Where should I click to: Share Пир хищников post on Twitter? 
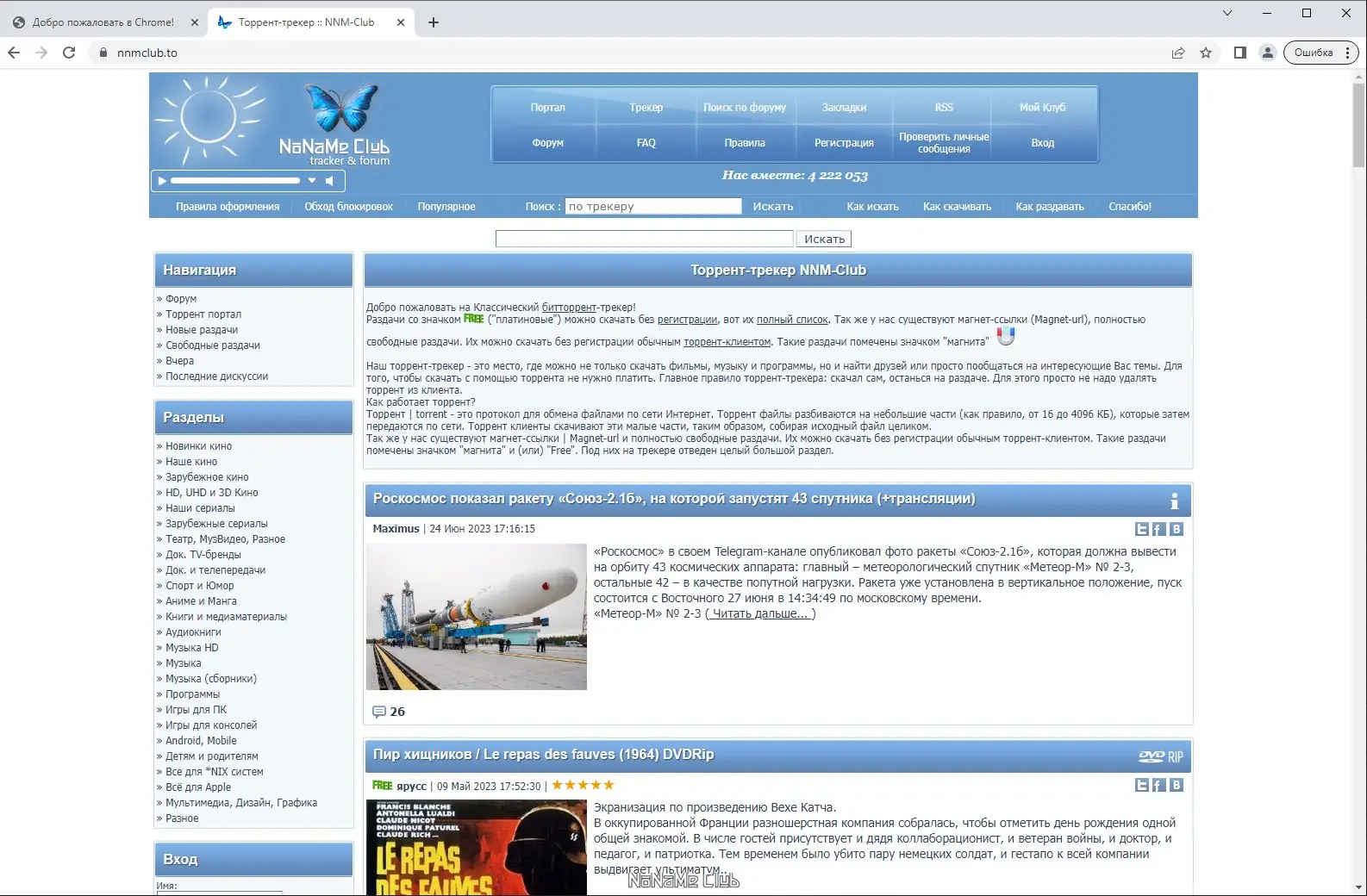(x=1142, y=785)
